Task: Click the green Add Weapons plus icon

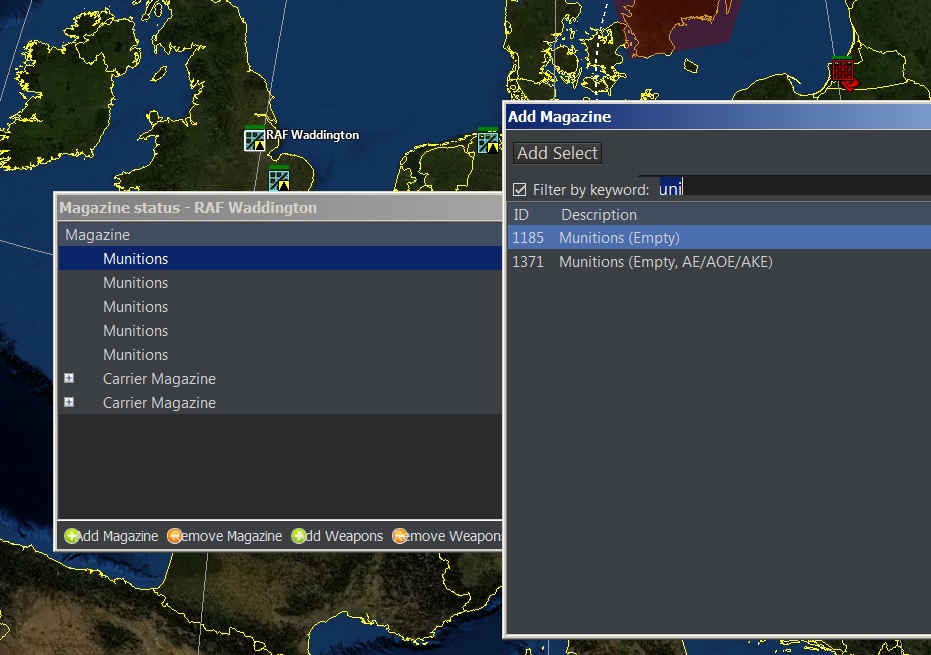Action: click(299, 536)
